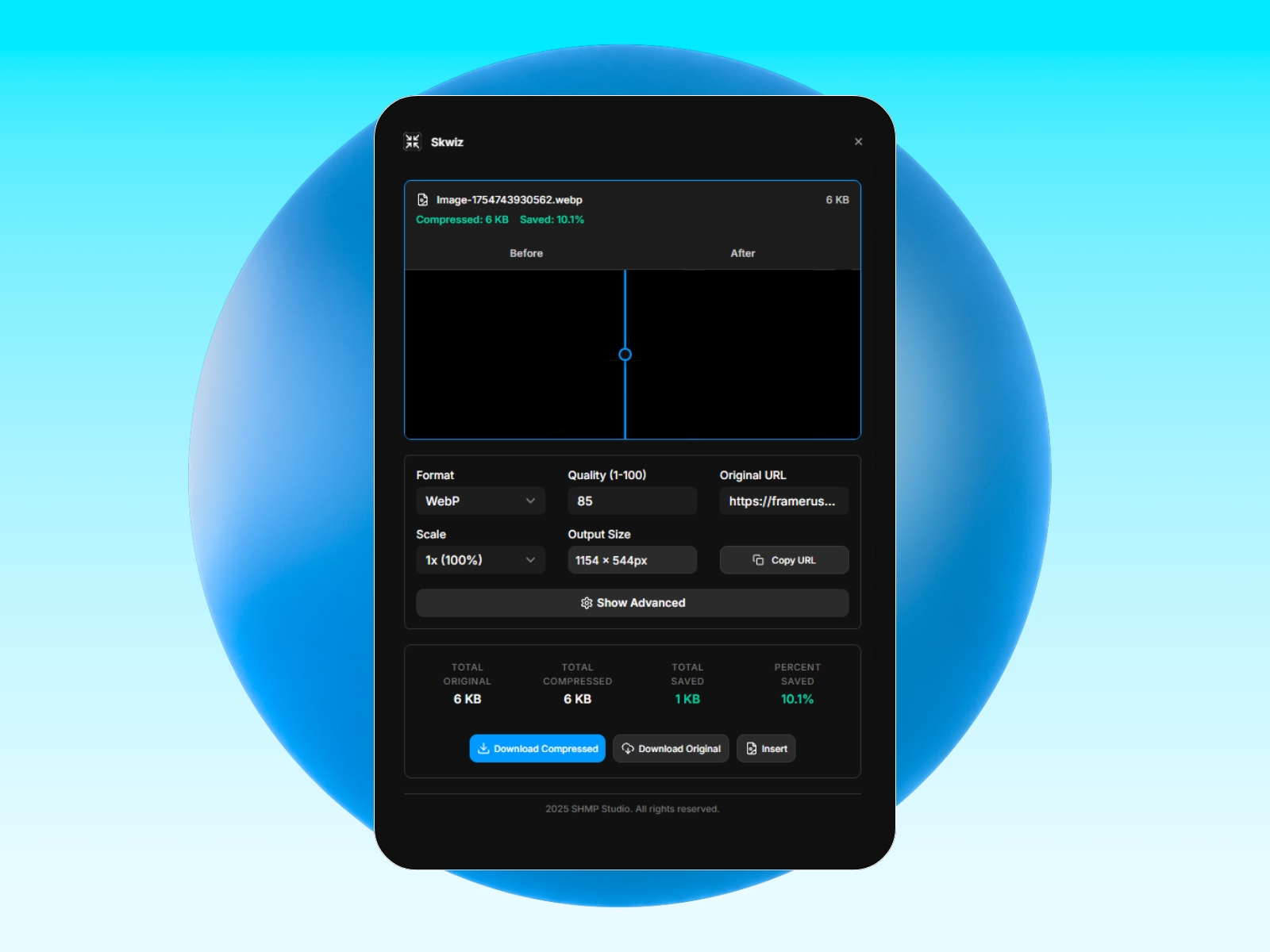Image resolution: width=1270 pixels, height=952 pixels.
Task: Click the Original URL field
Action: pyautogui.click(x=783, y=501)
